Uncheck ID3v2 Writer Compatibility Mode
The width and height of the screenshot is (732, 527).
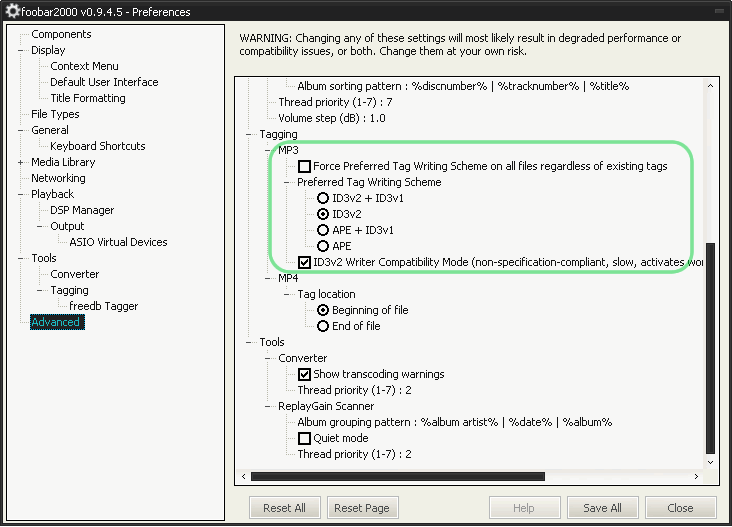[304, 262]
